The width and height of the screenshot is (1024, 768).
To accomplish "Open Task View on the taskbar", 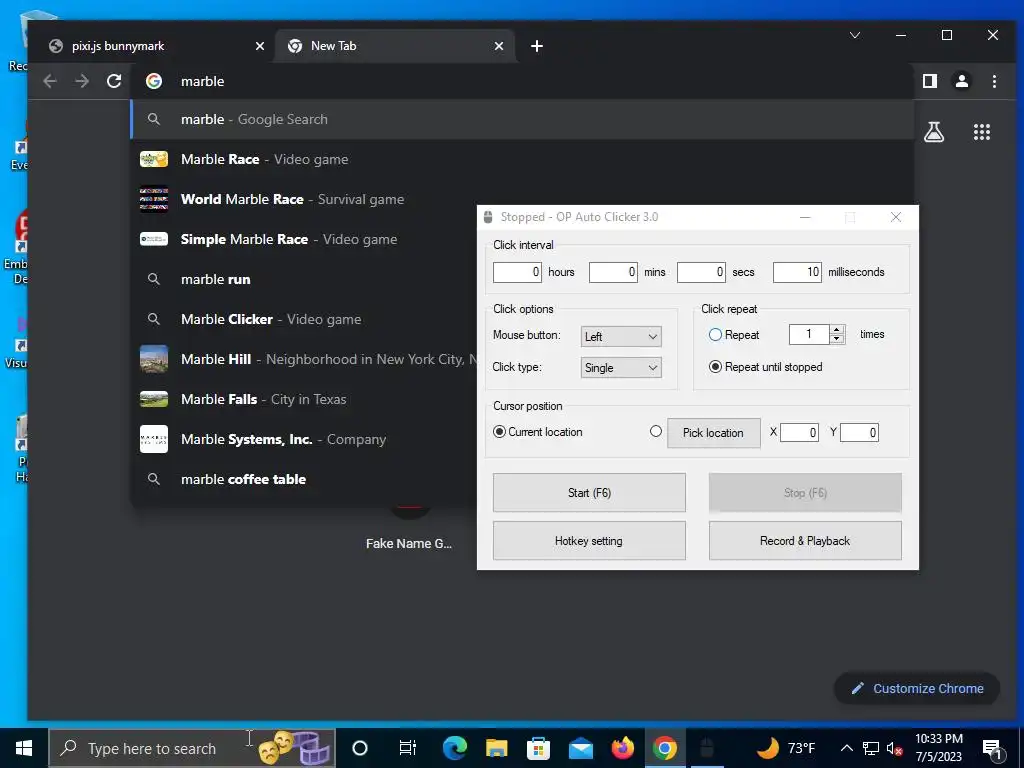I will (408, 748).
